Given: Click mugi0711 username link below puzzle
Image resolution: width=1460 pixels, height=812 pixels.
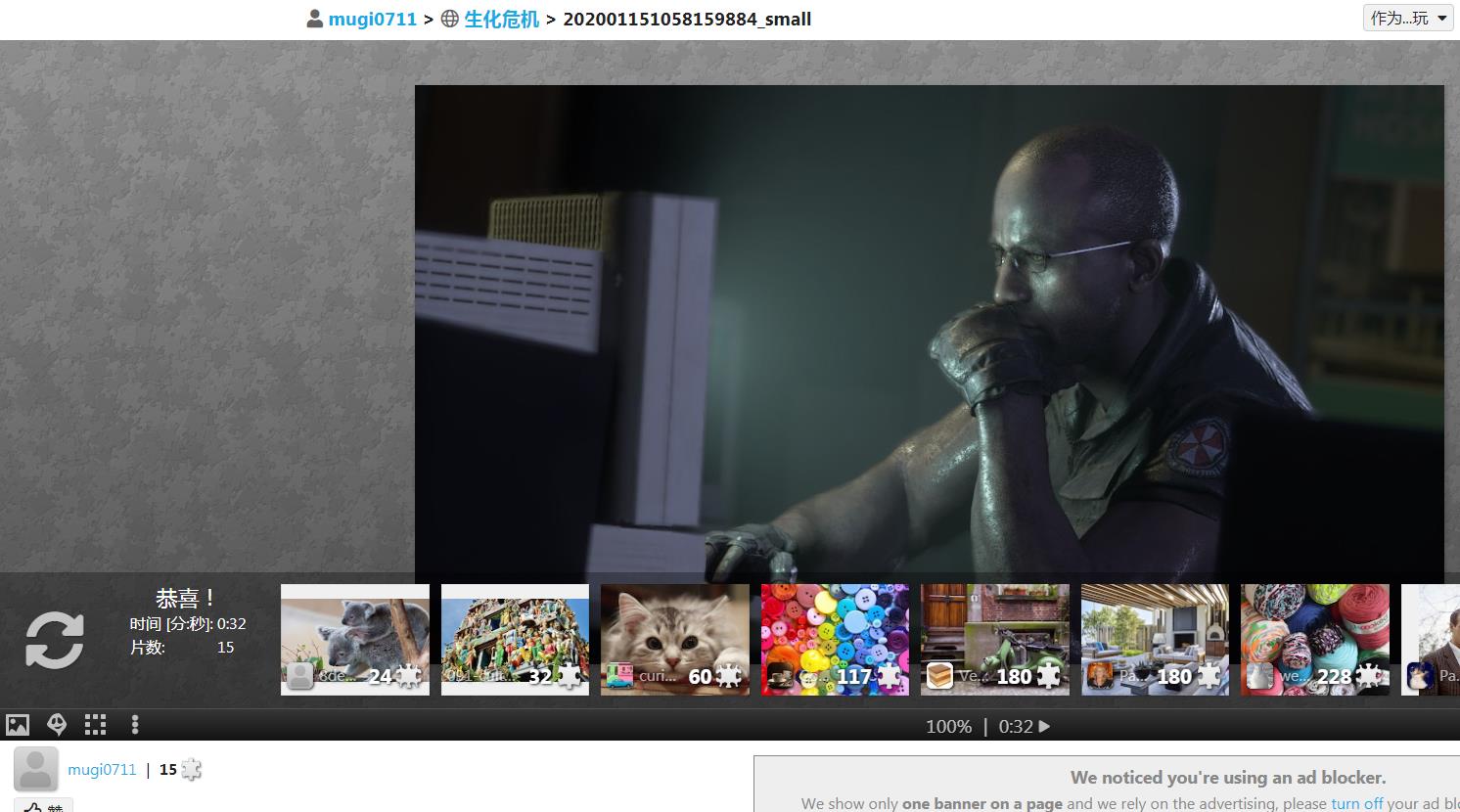Looking at the screenshot, I should tap(102, 769).
